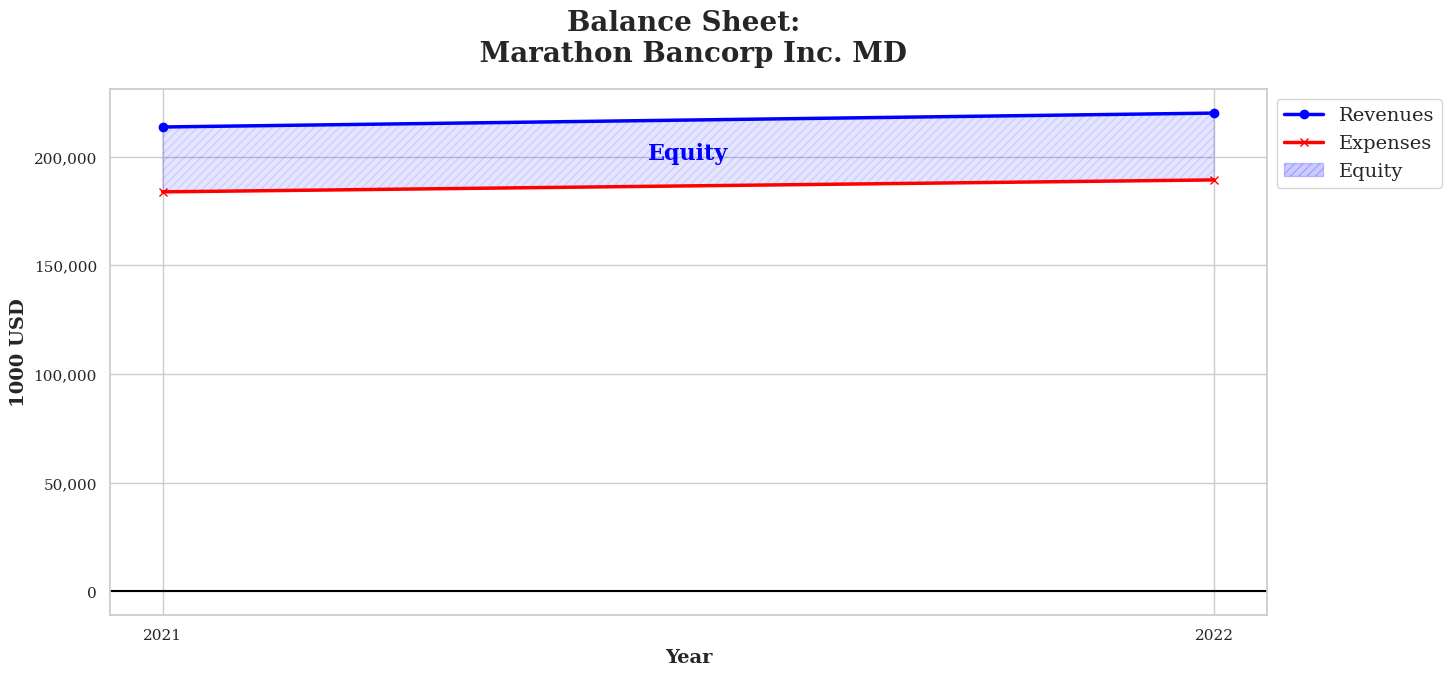Viewport: 1452px width, 676px height.
Task: Click the Expenses line marker in legend
Action: click(x=1304, y=143)
